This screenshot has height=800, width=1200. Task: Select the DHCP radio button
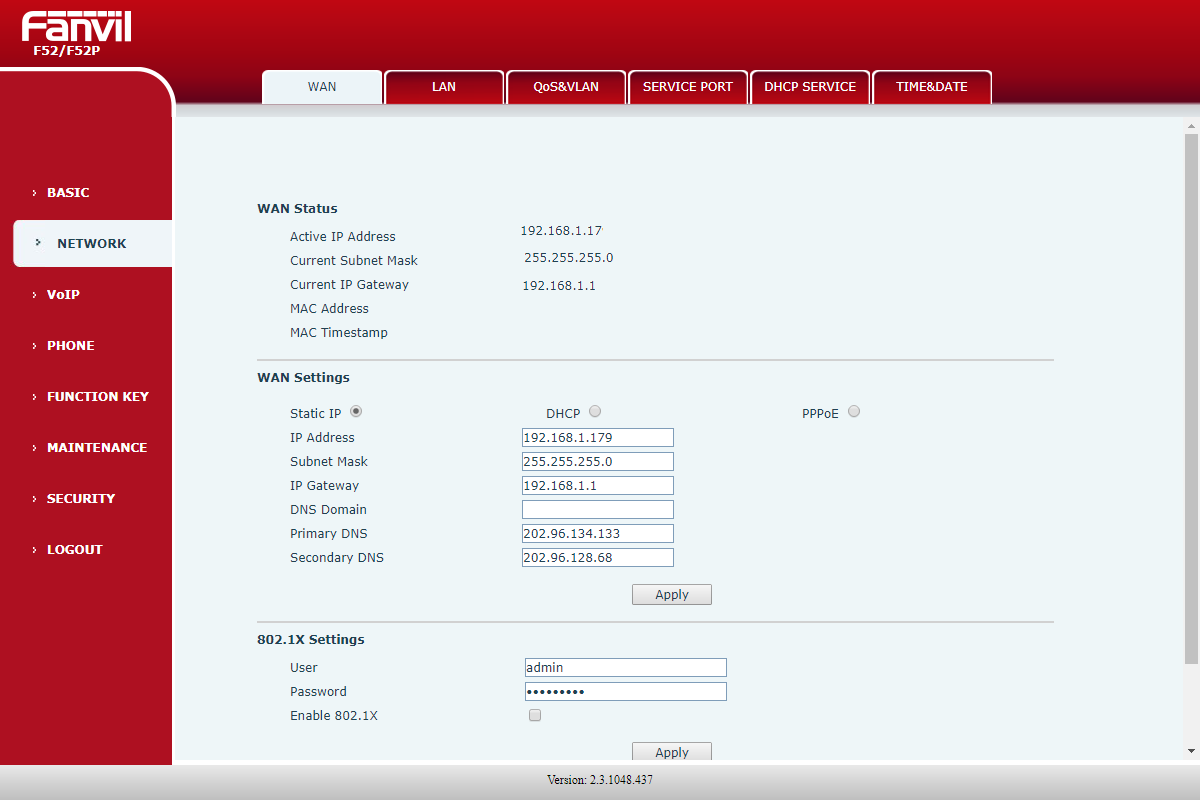(x=595, y=412)
